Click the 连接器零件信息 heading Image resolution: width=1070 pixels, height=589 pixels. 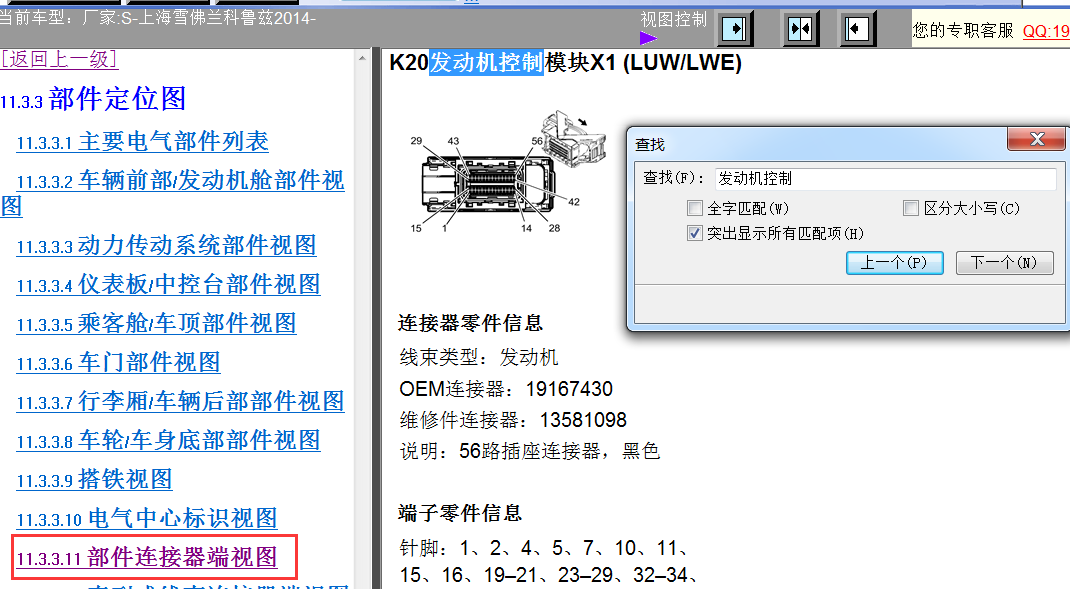(470, 323)
